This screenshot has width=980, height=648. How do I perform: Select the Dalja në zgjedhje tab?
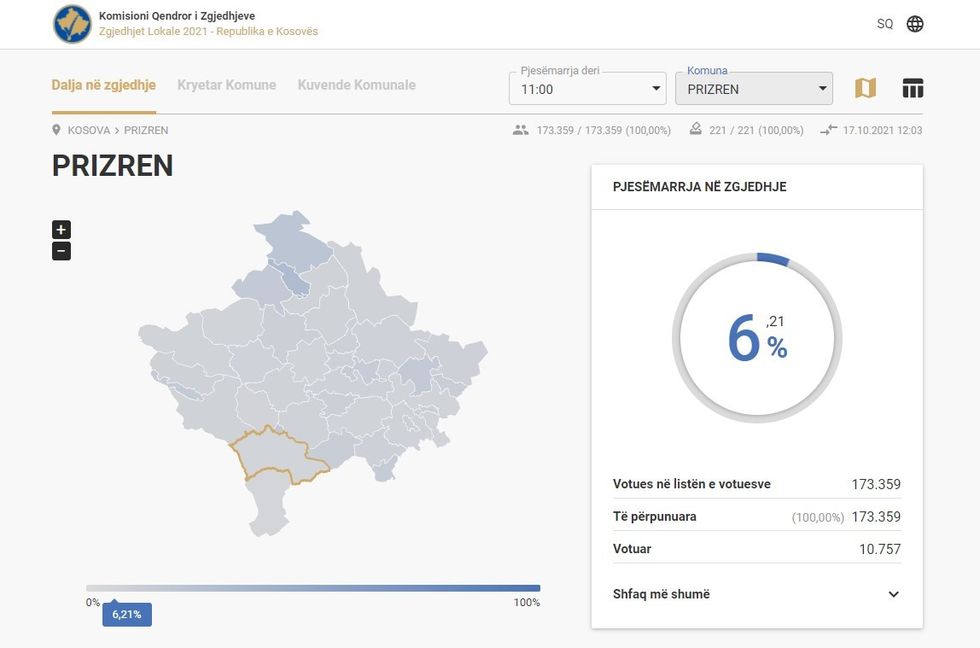click(x=104, y=85)
